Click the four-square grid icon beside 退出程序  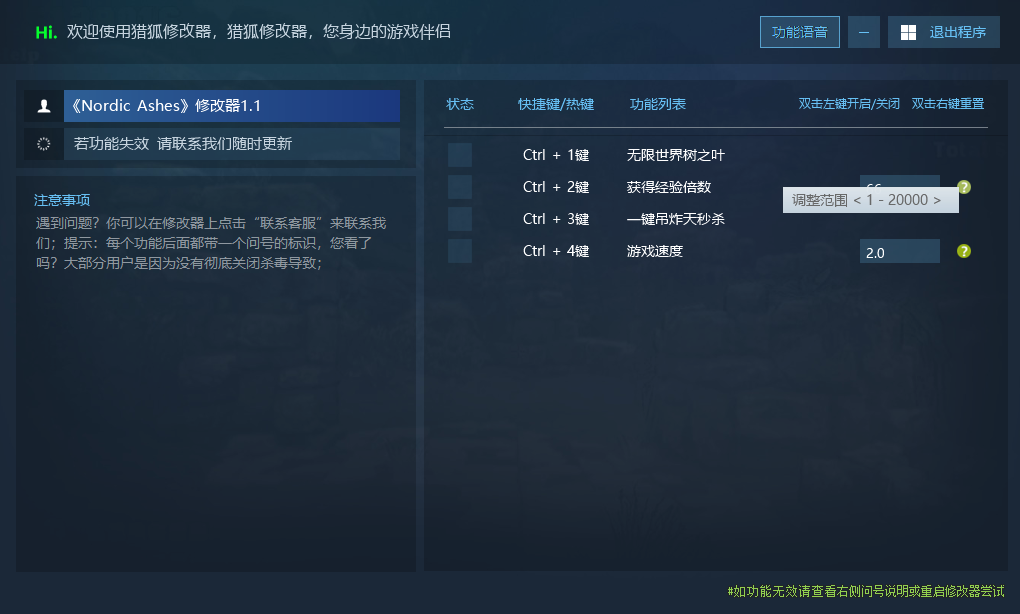tap(908, 33)
